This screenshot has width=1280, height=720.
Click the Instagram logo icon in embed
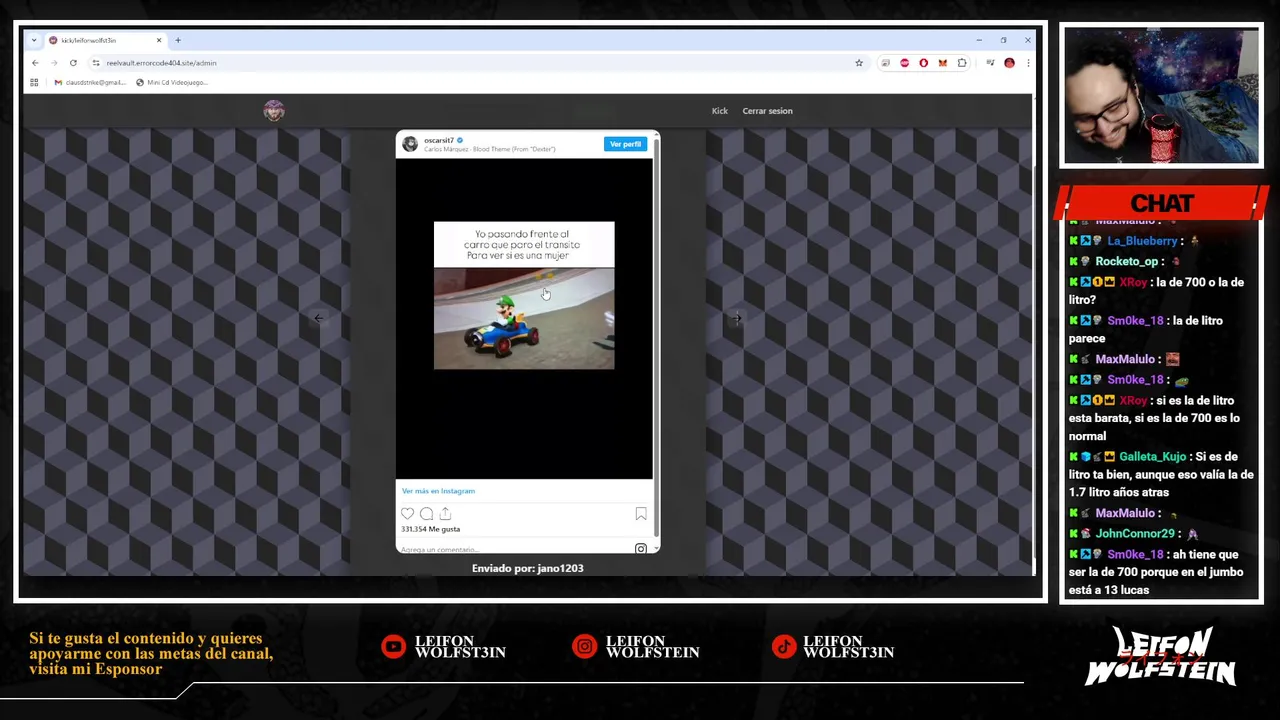coord(640,548)
